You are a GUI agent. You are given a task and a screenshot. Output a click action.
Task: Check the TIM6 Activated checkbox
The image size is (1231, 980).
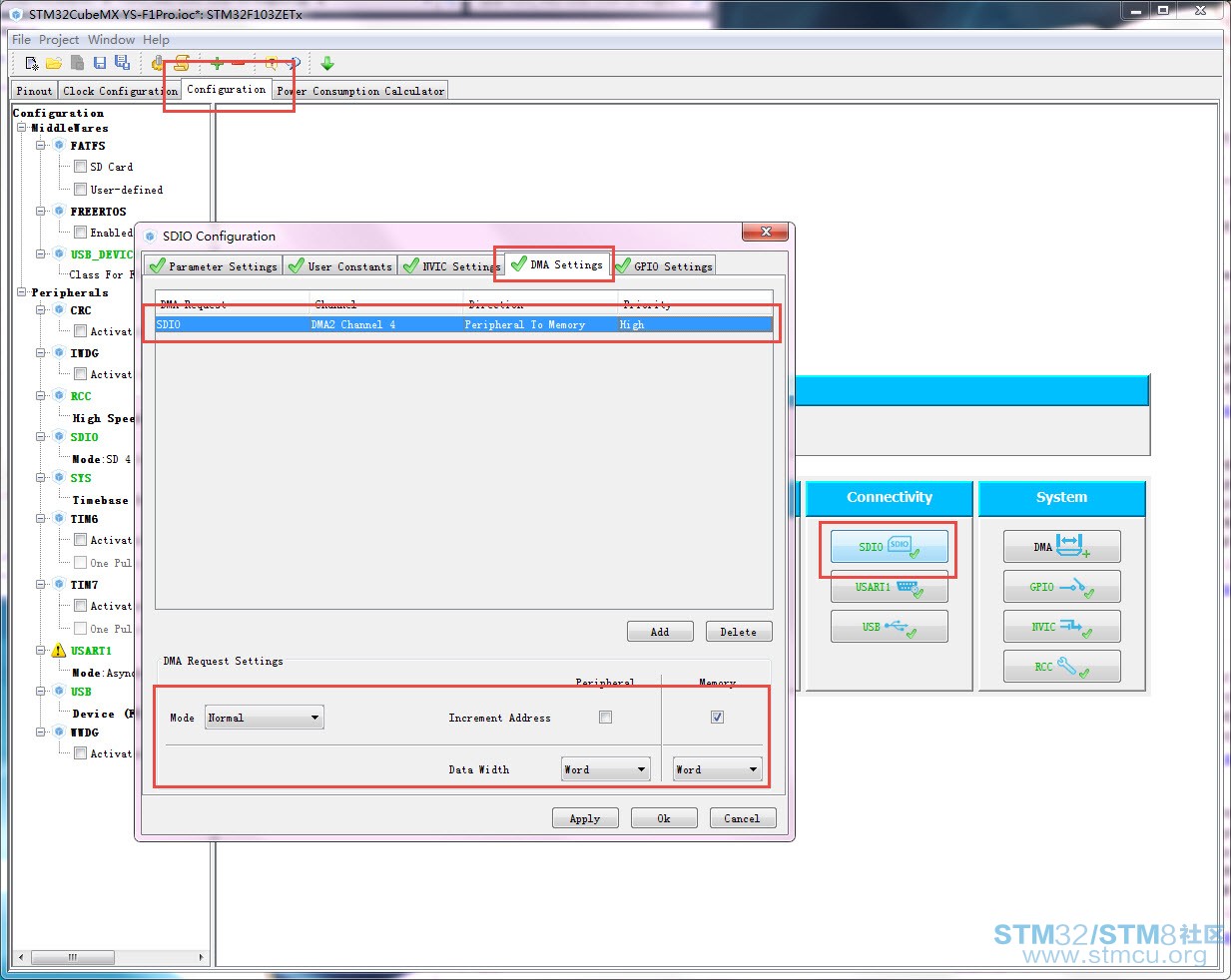click(81, 539)
